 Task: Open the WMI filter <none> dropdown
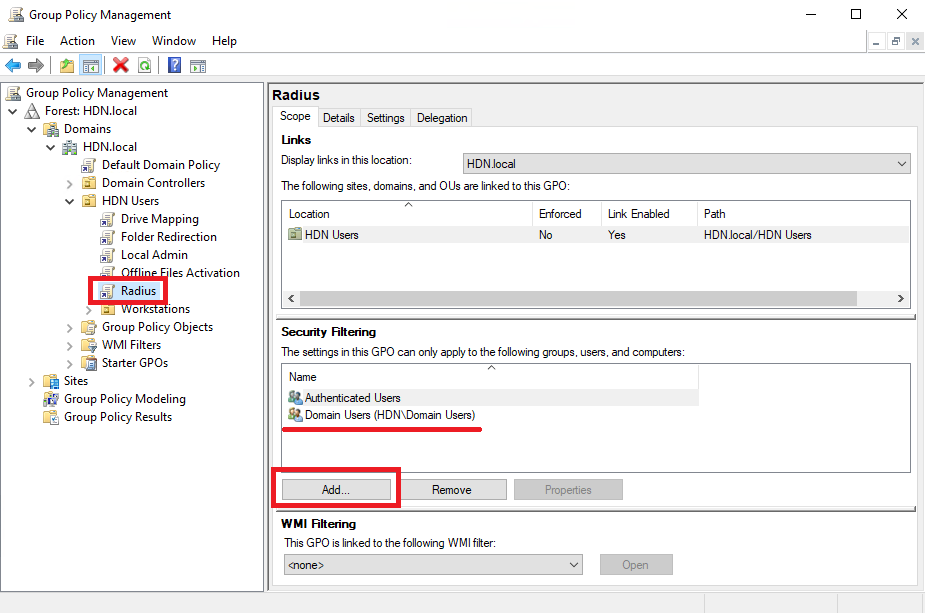433,565
